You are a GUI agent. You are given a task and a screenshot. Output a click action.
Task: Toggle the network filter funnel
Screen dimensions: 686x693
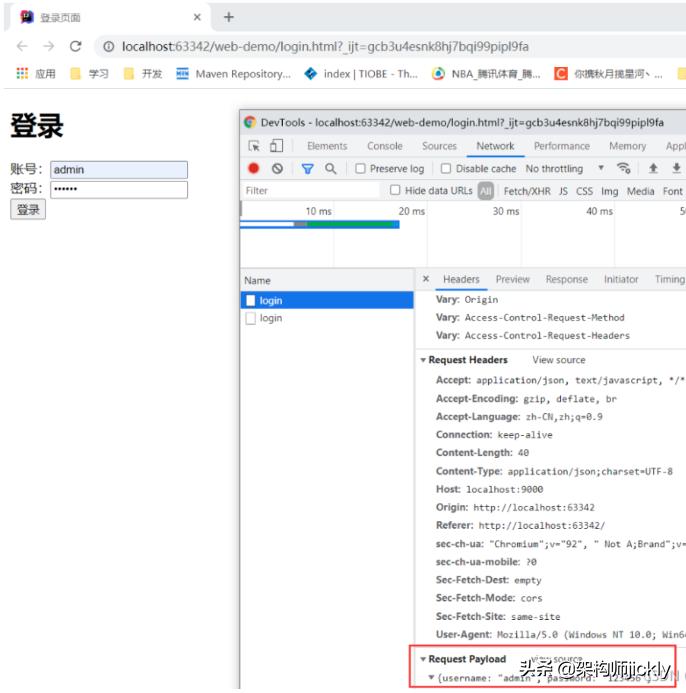point(308,168)
